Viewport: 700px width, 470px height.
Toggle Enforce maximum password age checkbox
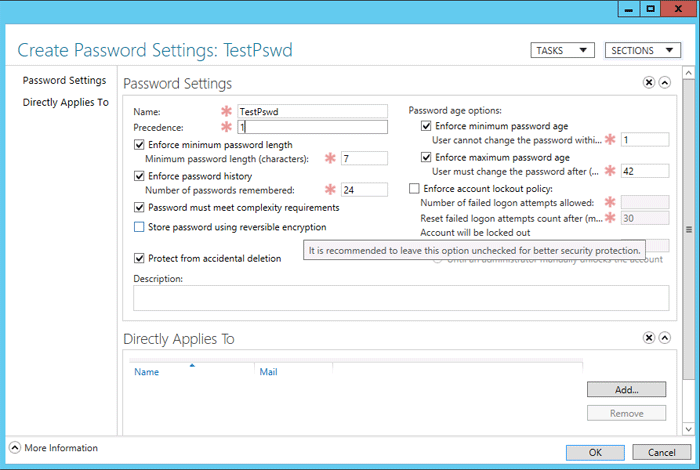pyautogui.click(x=427, y=158)
